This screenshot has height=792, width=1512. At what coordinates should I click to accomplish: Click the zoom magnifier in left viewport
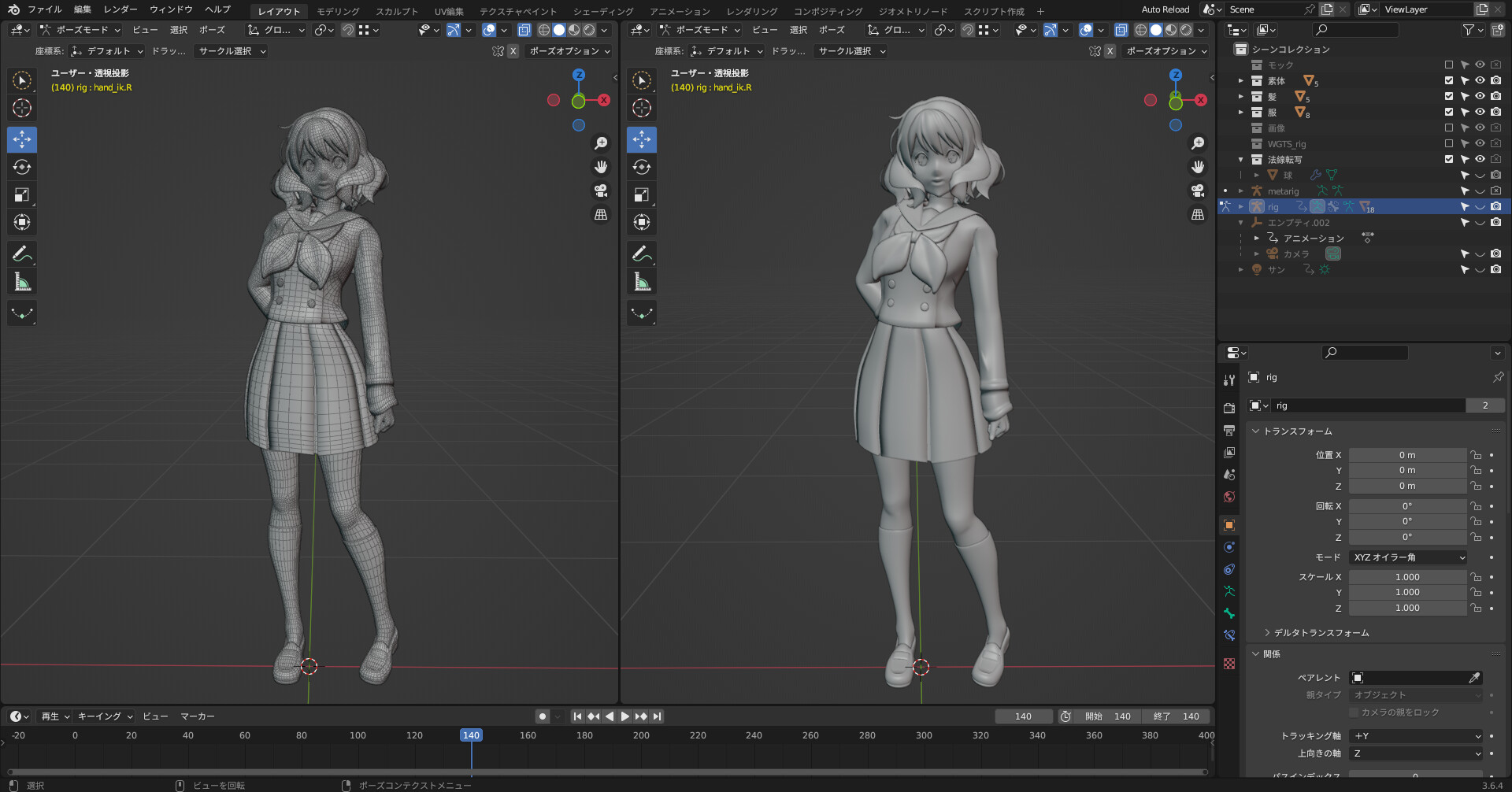(x=601, y=143)
